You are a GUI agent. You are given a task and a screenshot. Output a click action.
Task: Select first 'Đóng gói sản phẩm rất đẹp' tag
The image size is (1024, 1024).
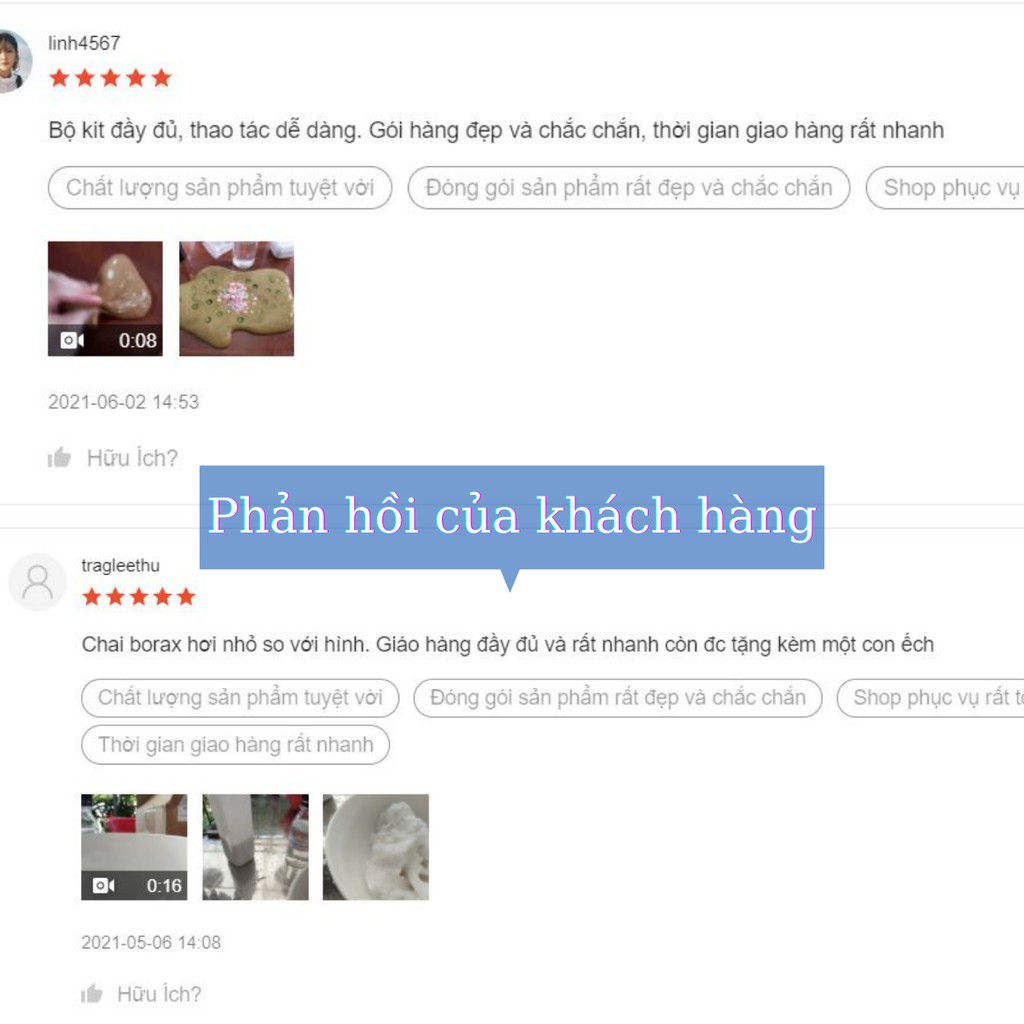pos(629,188)
